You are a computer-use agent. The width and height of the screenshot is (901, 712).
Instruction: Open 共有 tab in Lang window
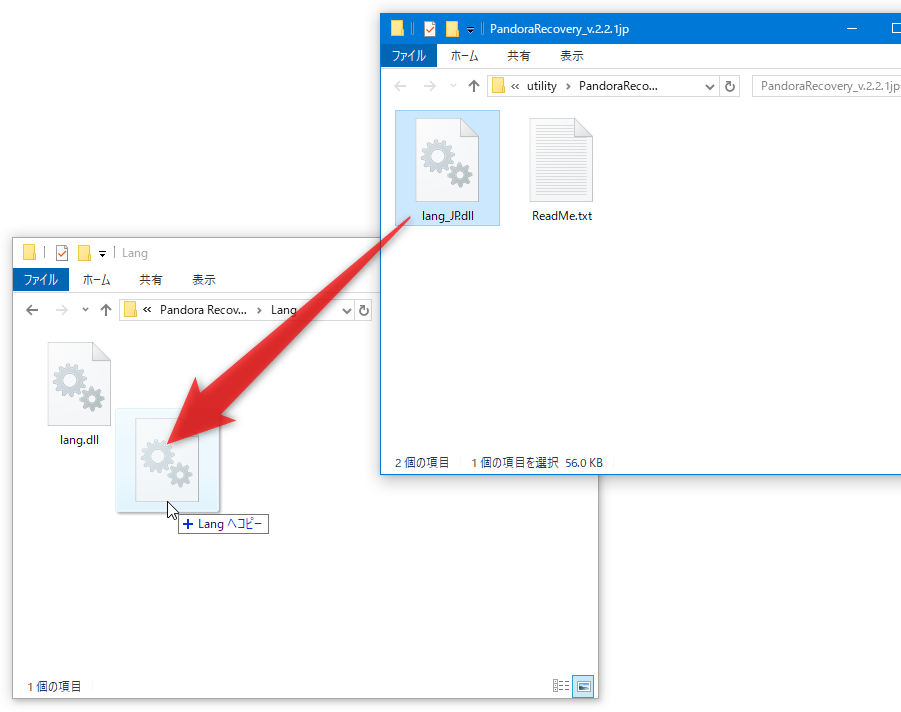tap(151, 280)
